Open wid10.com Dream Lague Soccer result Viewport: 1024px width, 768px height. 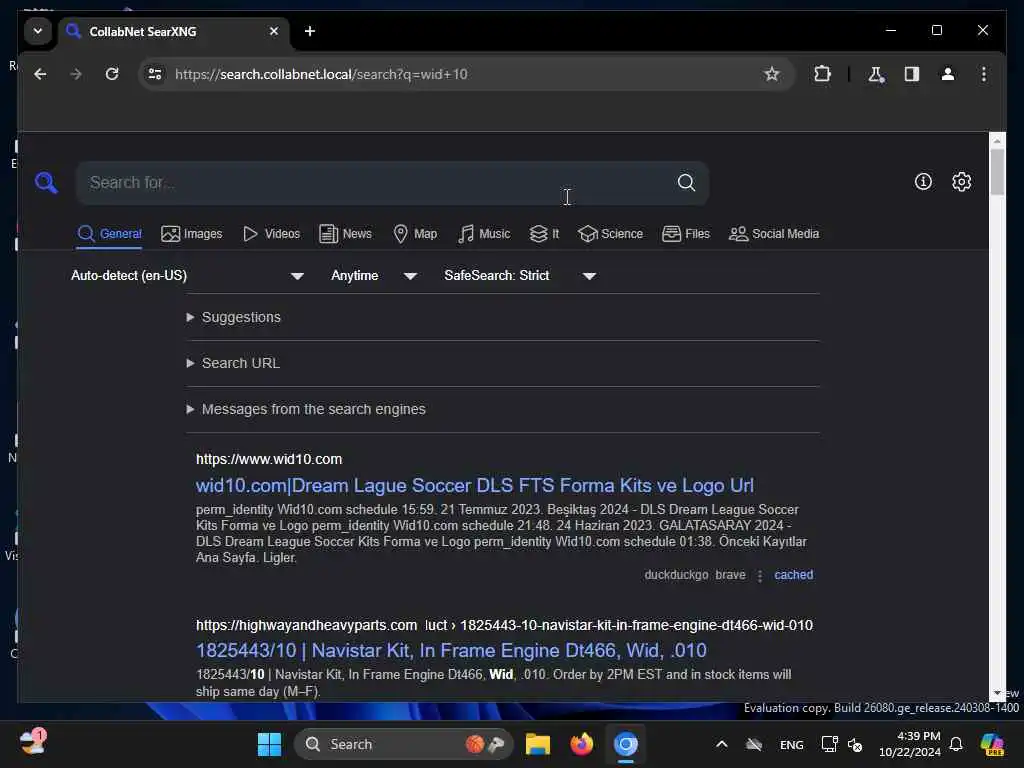coord(474,485)
